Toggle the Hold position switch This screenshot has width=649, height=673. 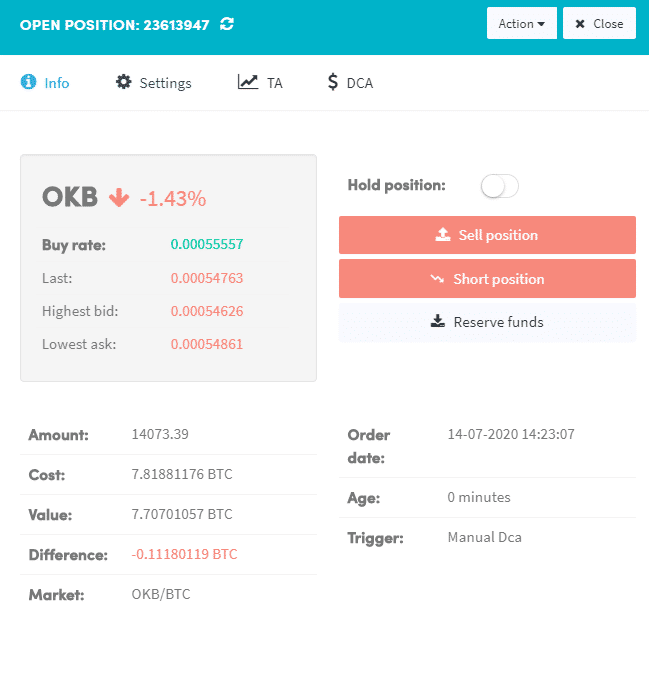[499, 186]
